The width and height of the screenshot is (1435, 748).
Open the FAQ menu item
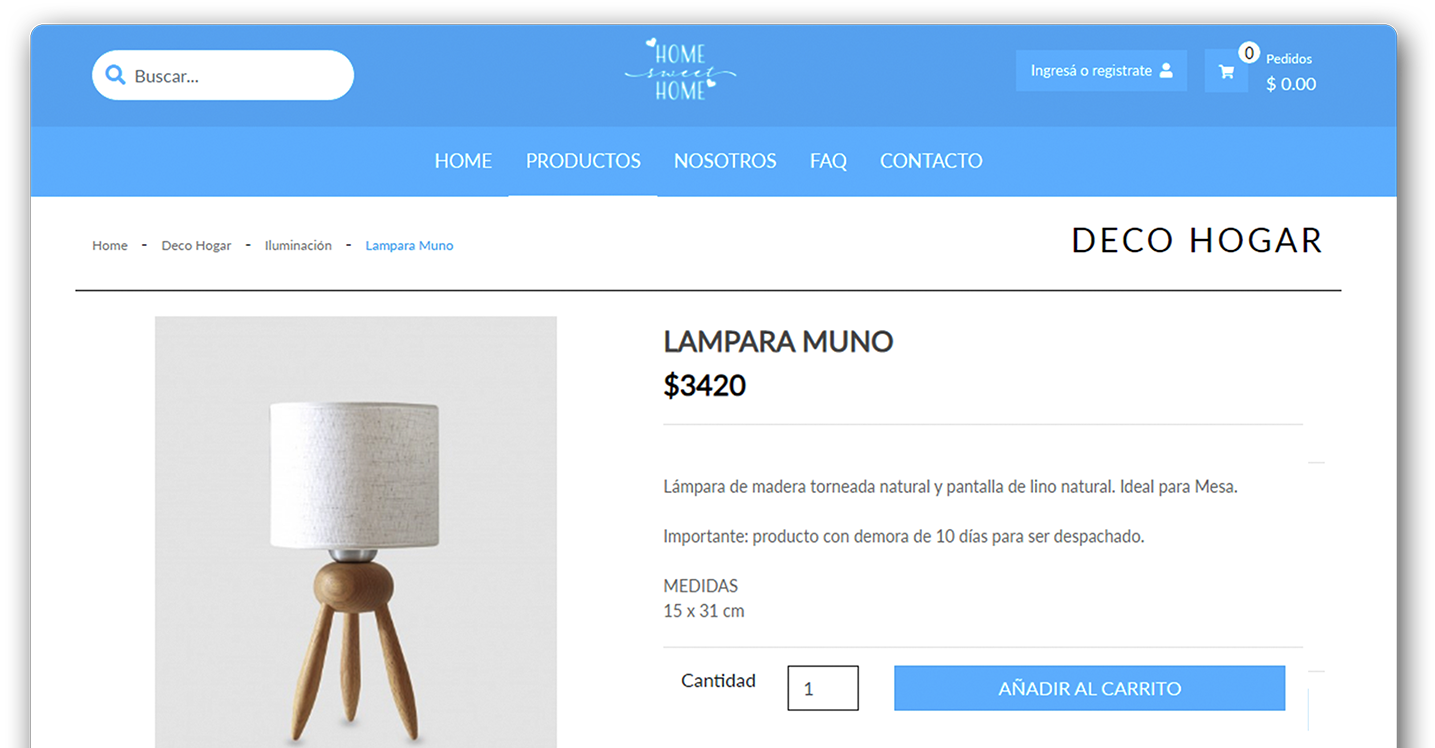[x=828, y=161]
